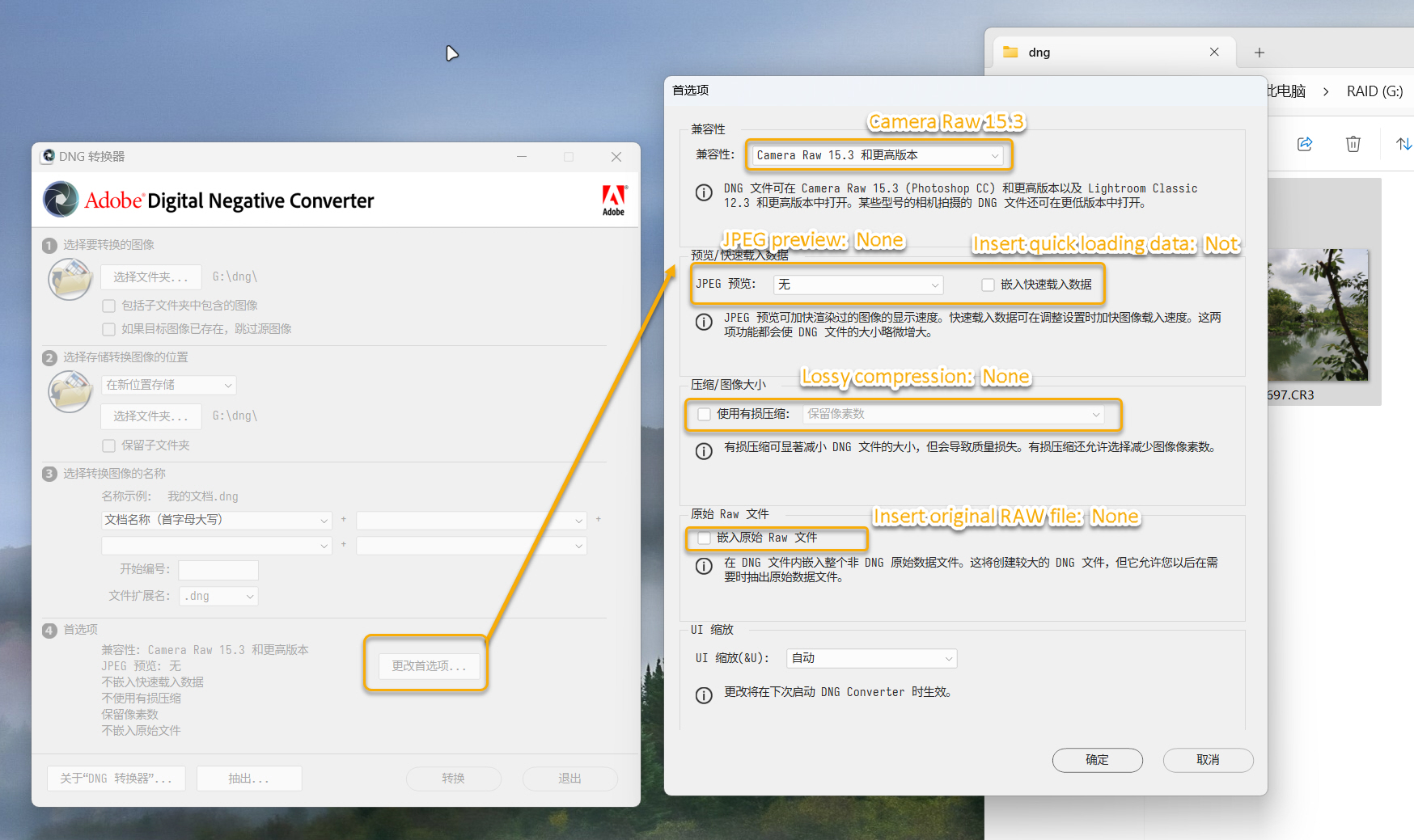Open the 在新位置存储 dropdown
Image resolution: width=1414 pixels, height=840 pixels.
coord(169,385)
